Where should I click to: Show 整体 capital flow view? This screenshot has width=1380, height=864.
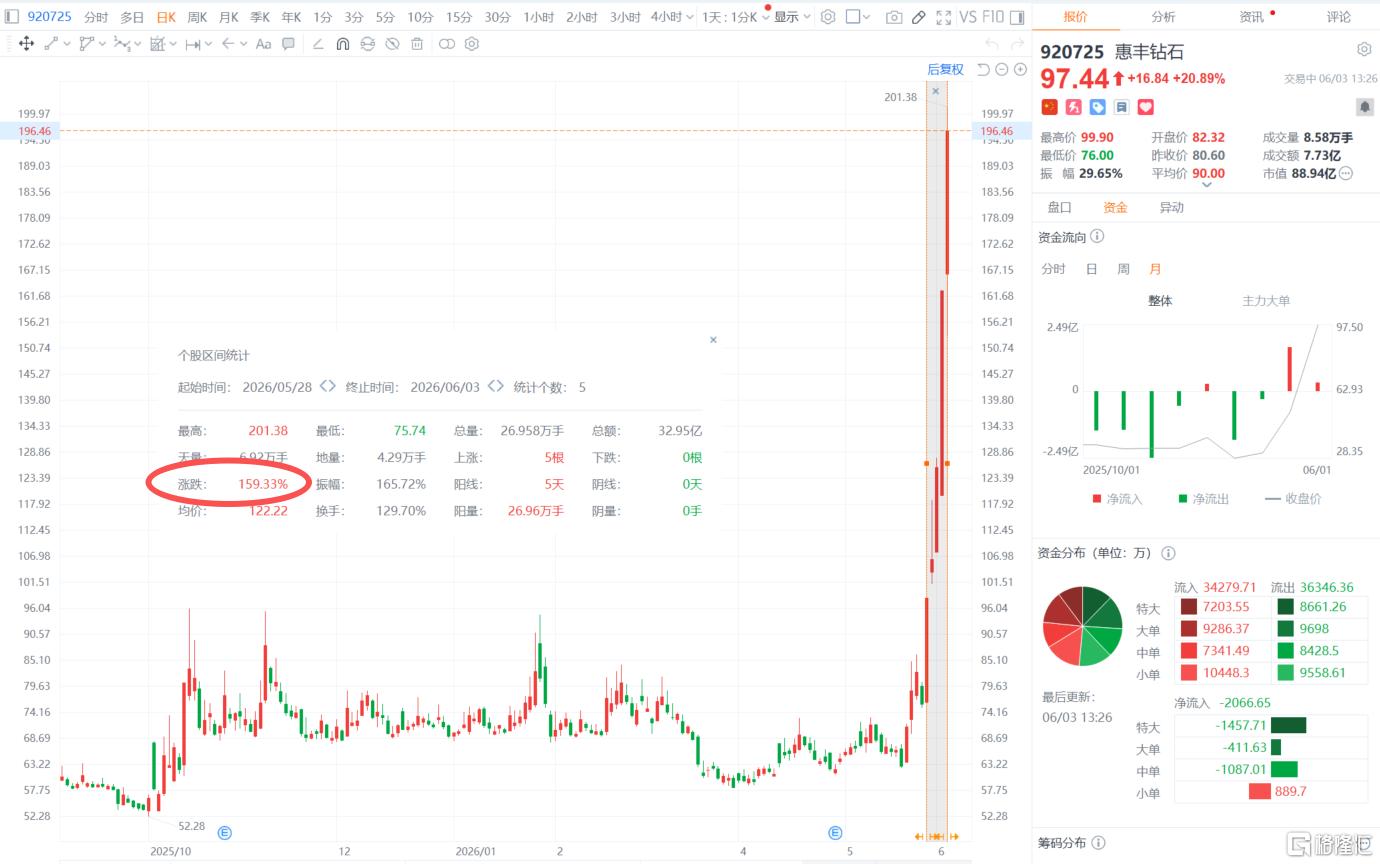tap(1160, 301)
